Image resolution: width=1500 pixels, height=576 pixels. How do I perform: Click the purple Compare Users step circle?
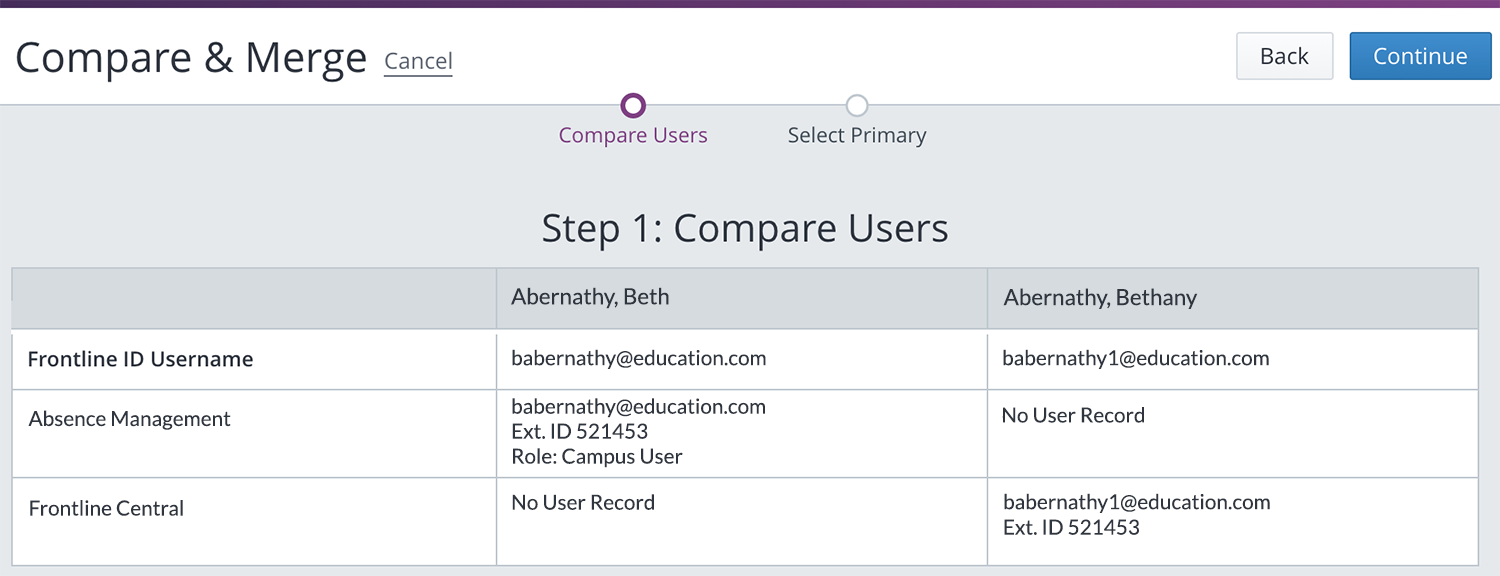coord(633,105)
